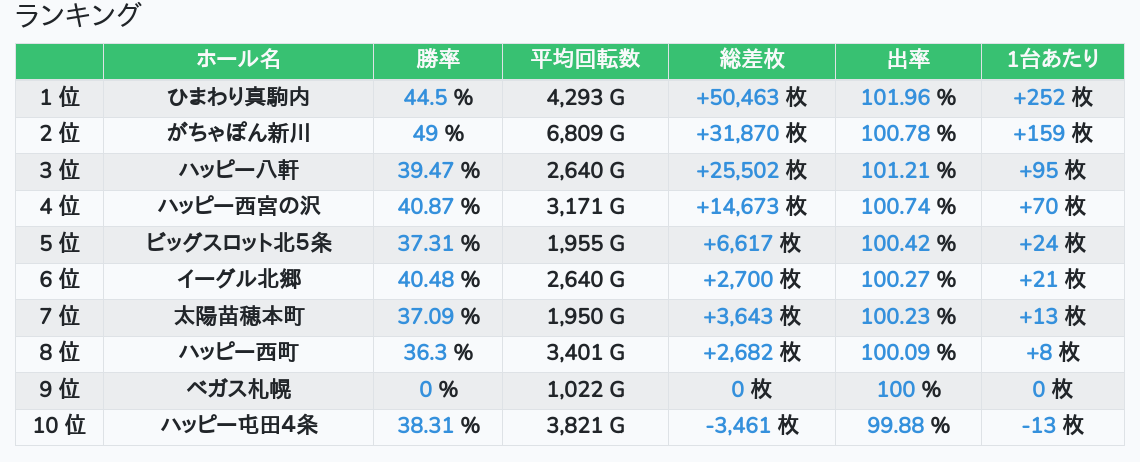Image resolution: width=1140 pixels, height=462 pixels.
Task: Click the 100.78 payout rate value
Action: tap(895, 133)
